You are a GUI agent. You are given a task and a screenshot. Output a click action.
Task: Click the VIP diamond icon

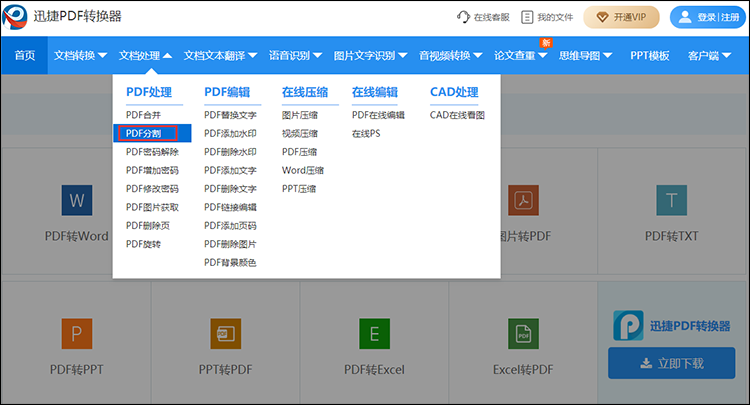point(602,17)
